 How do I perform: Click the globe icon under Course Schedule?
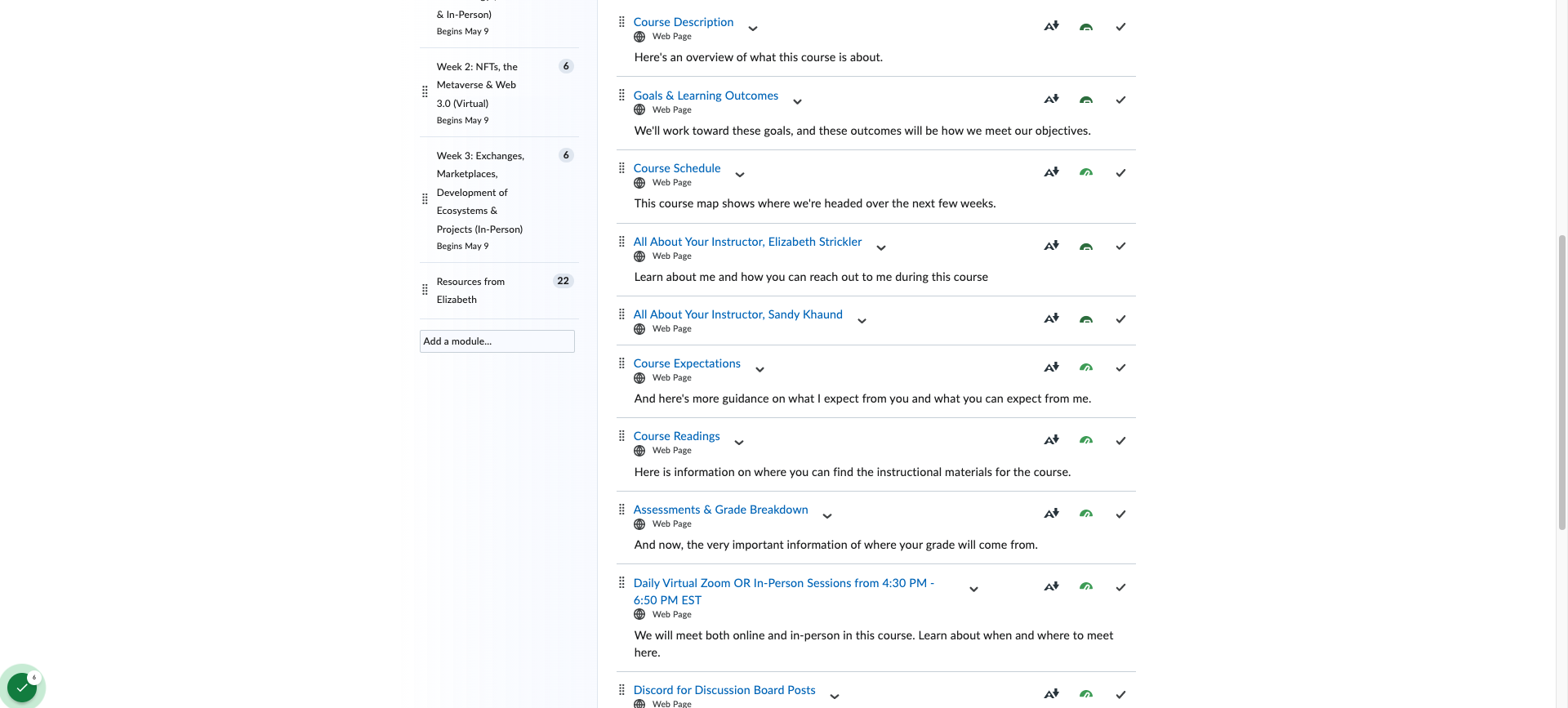pos(639,183)
